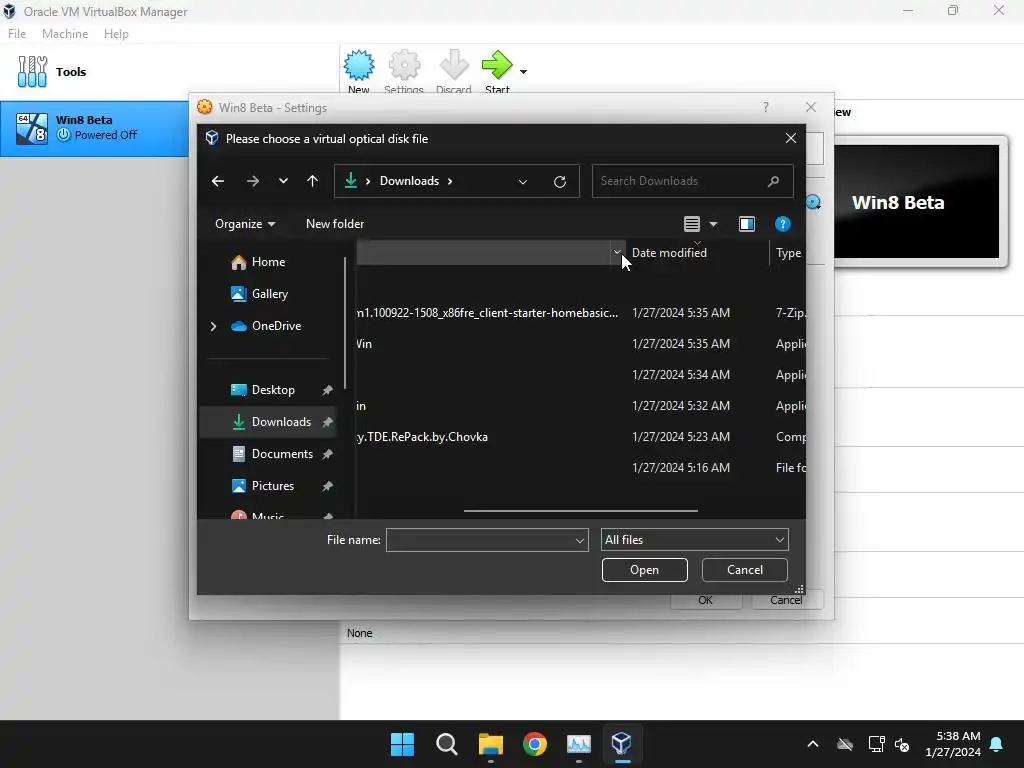Open Google Chrome from taskbar
Image resolution: width=1024 pixels, height=768 pixels.
point(535,744)
